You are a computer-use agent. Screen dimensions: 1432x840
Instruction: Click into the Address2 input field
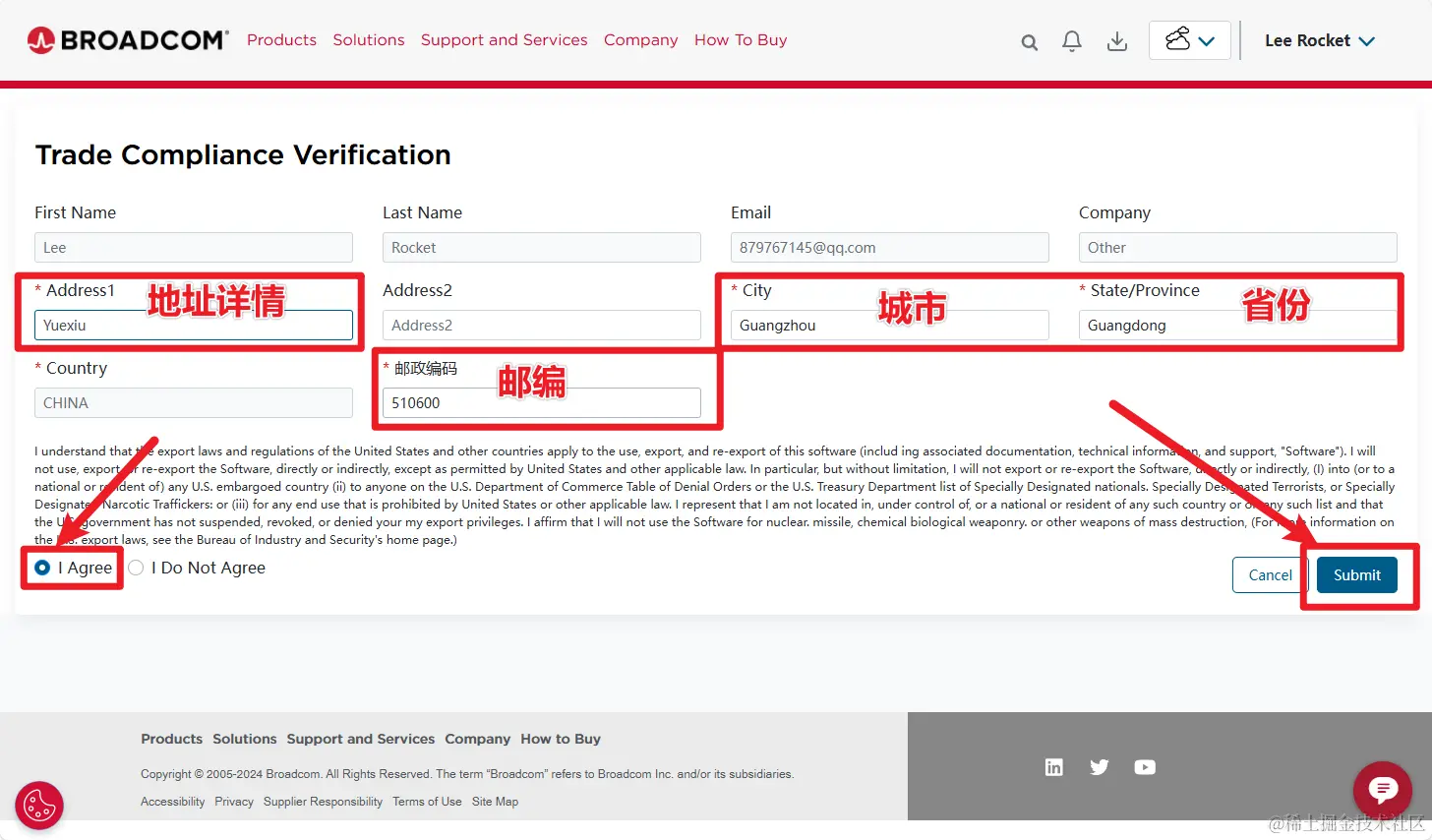[542, 326]
